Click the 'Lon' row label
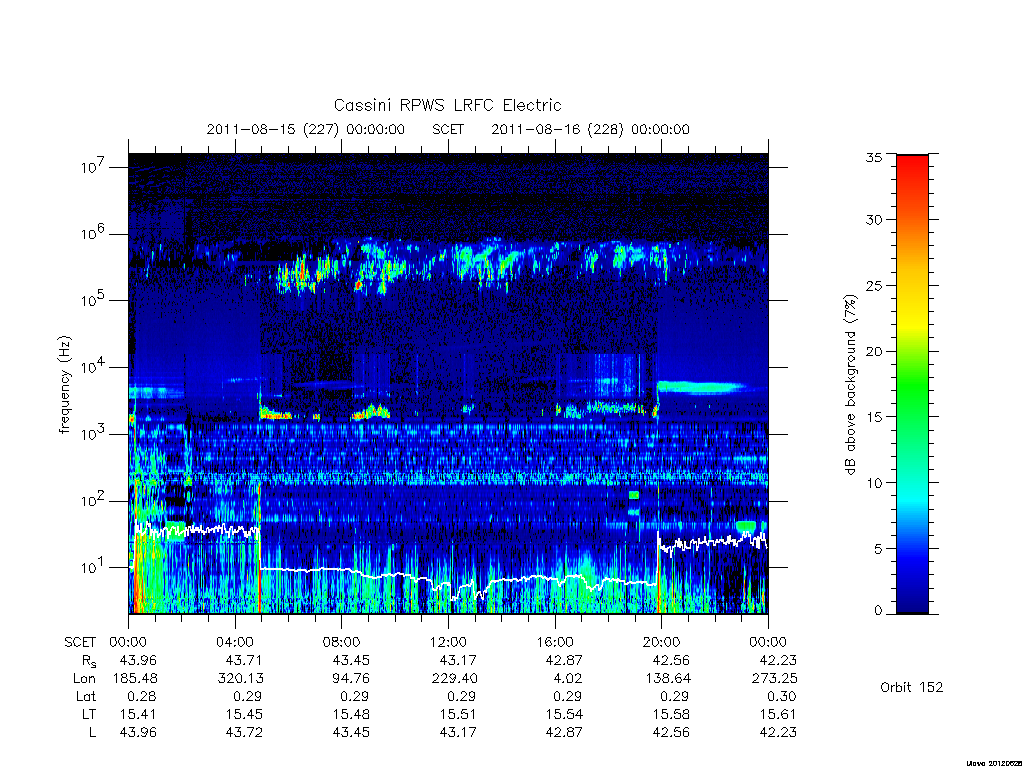Viewport: 1024px width, 768px height. pos(84,679)
